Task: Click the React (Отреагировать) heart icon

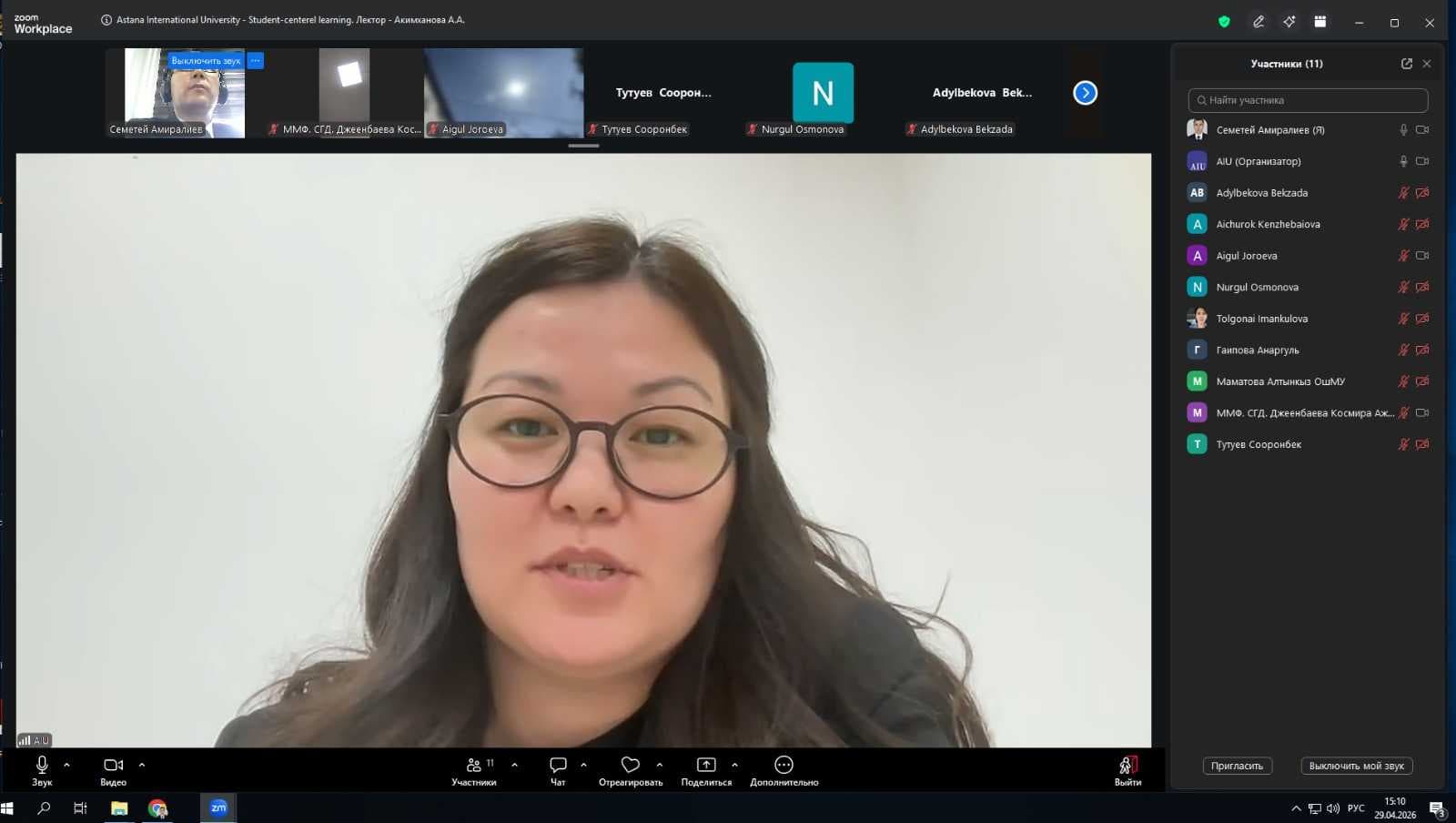Action: (x=630, y=766)
